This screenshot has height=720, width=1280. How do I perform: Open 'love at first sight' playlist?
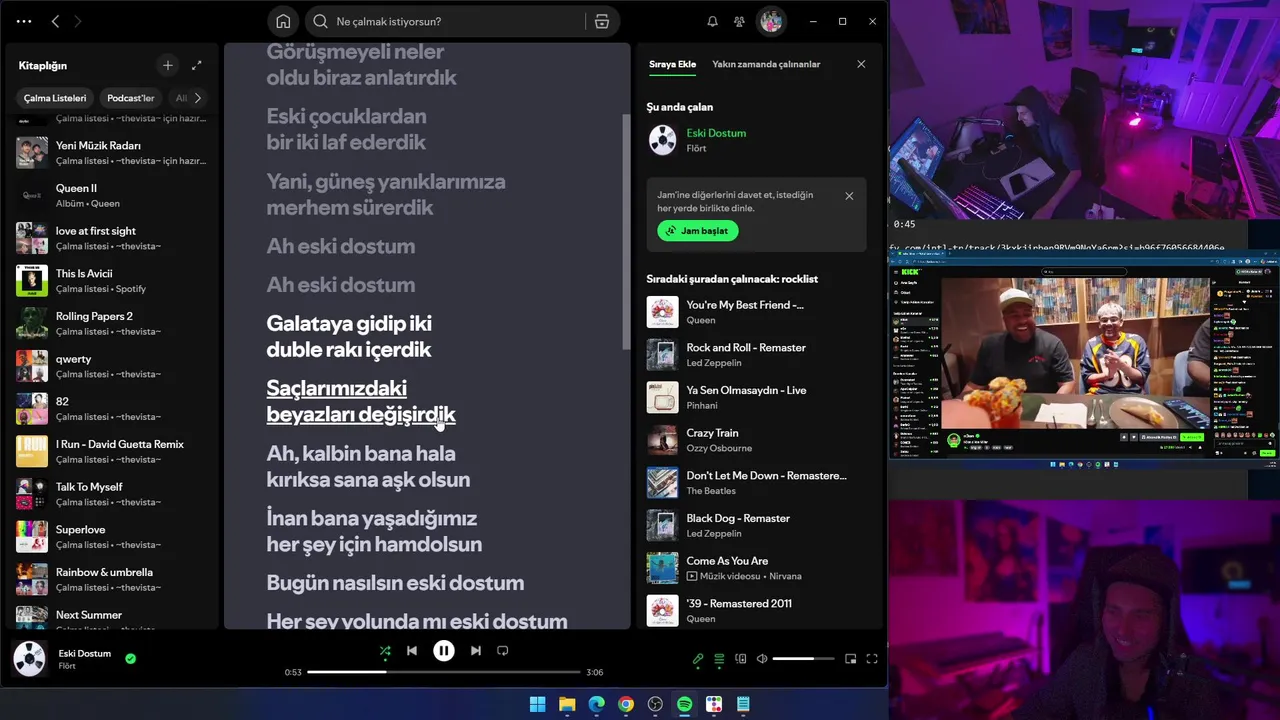[111, 238]
